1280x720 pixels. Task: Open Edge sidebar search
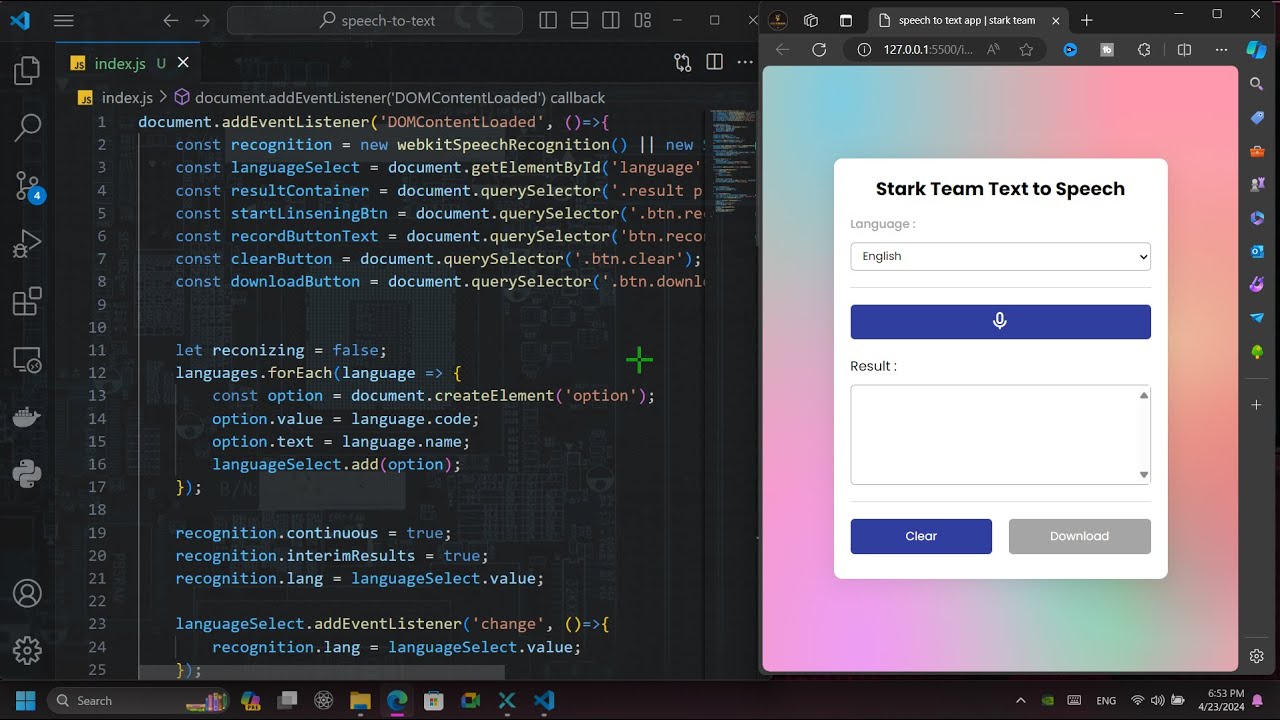click(1257, 85)
